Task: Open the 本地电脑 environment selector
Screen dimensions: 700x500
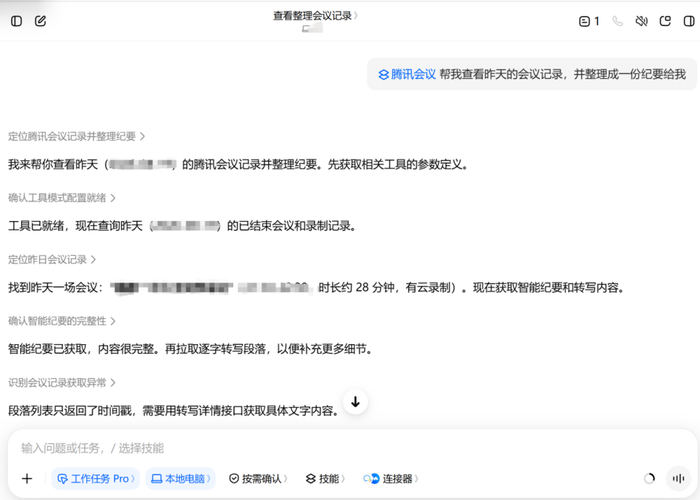Action: [x=181, y=479]
